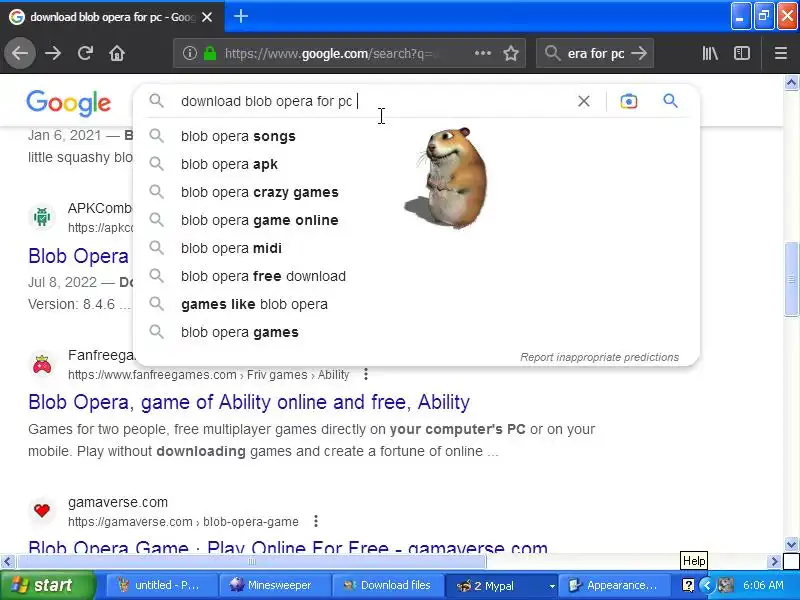Viewport: 800px width, 600px height.
Task: Toggle the browser sidebar view
Action: coord(741,53)
